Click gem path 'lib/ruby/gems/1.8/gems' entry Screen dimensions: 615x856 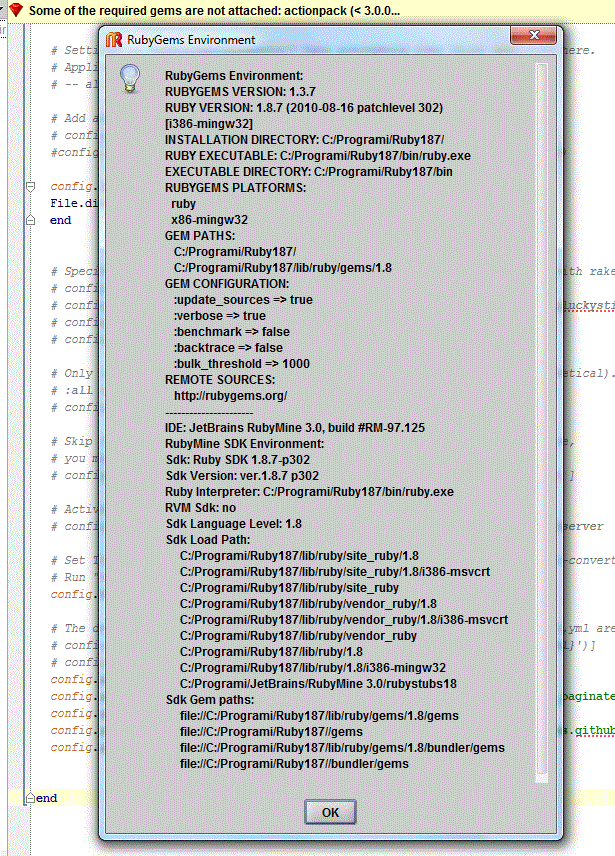(x=319, y=716)
